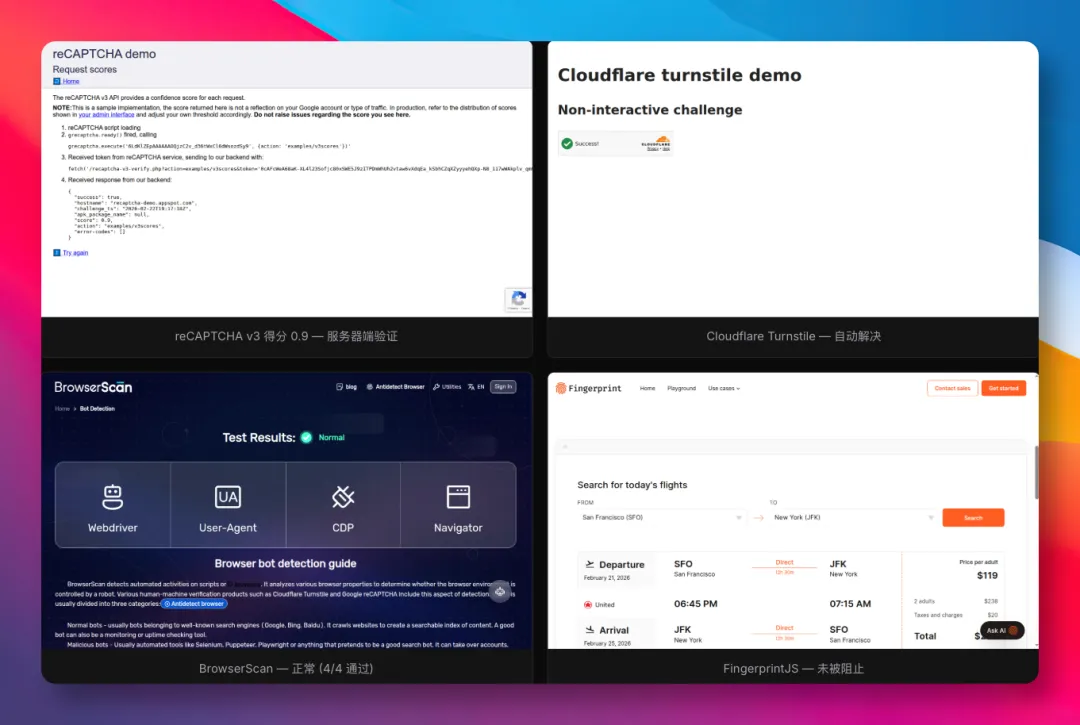This screenshot has width=1080, height=725.
Task: Click the 'Non-interactive challenge' heading
Action: pyautogui.click(x=650, y=109)
